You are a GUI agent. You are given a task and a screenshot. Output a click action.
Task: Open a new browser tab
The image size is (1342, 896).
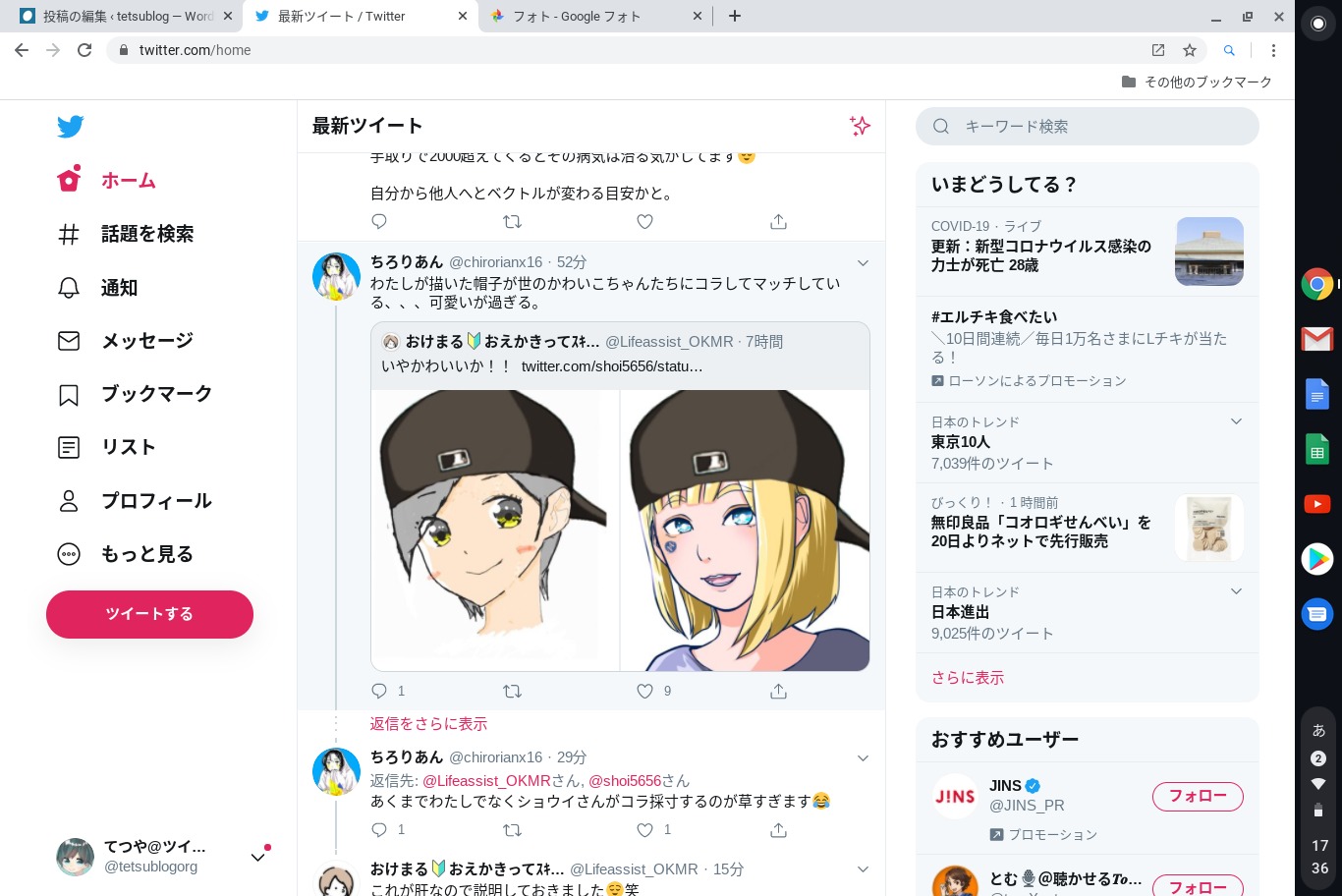coord(735,16)
